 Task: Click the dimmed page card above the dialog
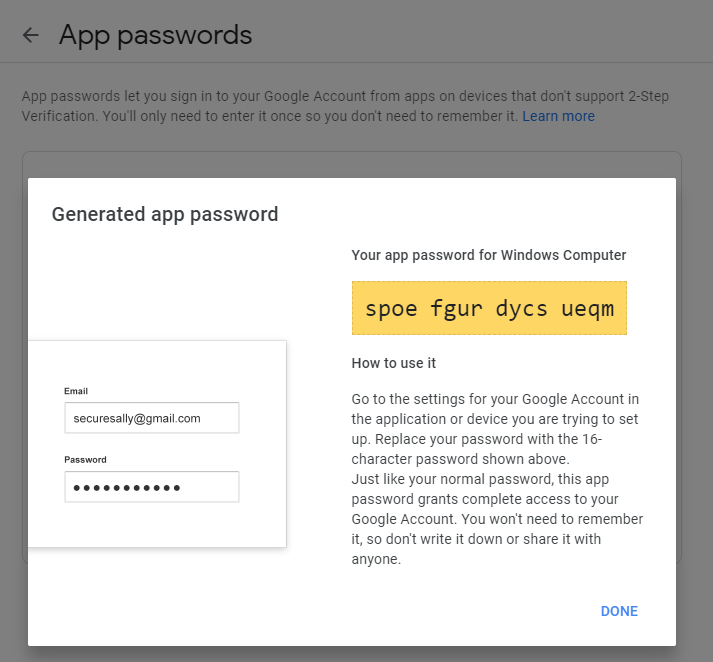[x=351, y=164]
